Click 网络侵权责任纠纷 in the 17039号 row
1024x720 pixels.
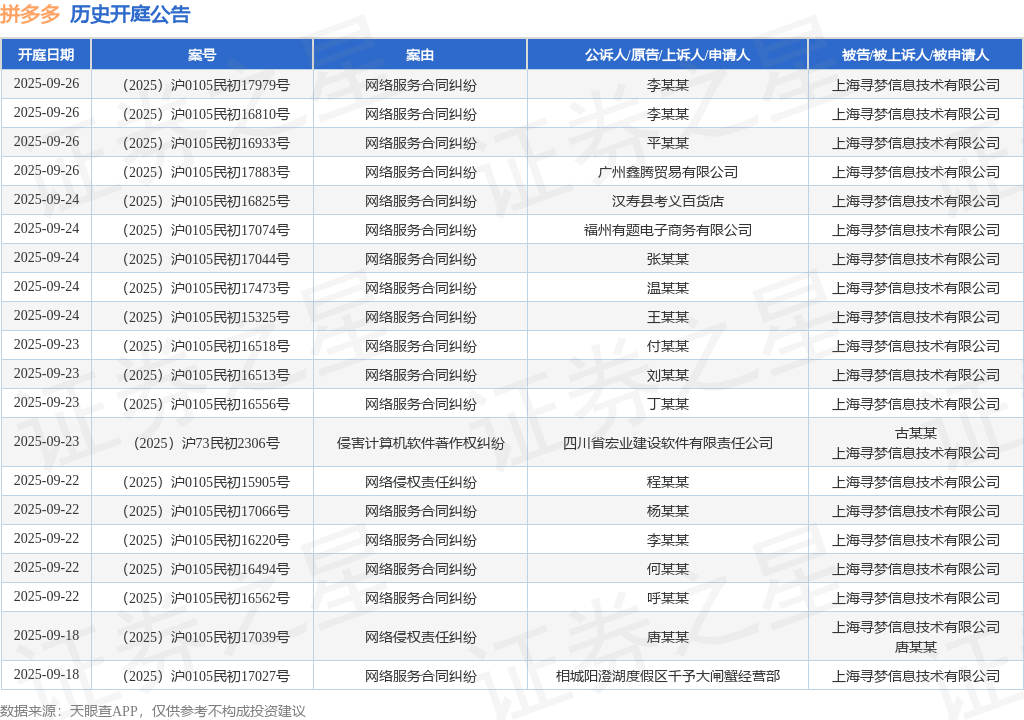pos(420,637)
